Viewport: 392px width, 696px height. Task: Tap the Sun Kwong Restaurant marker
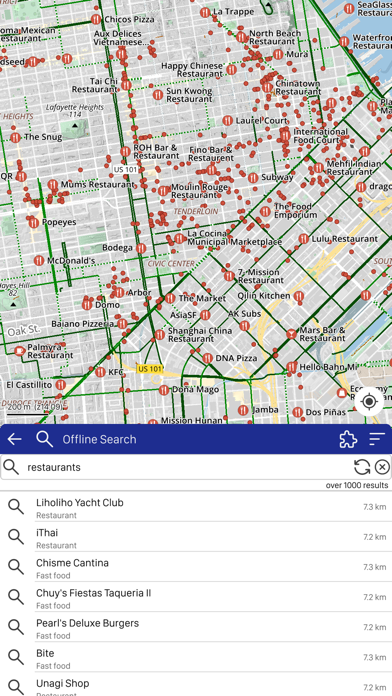(x=158, y=95)
